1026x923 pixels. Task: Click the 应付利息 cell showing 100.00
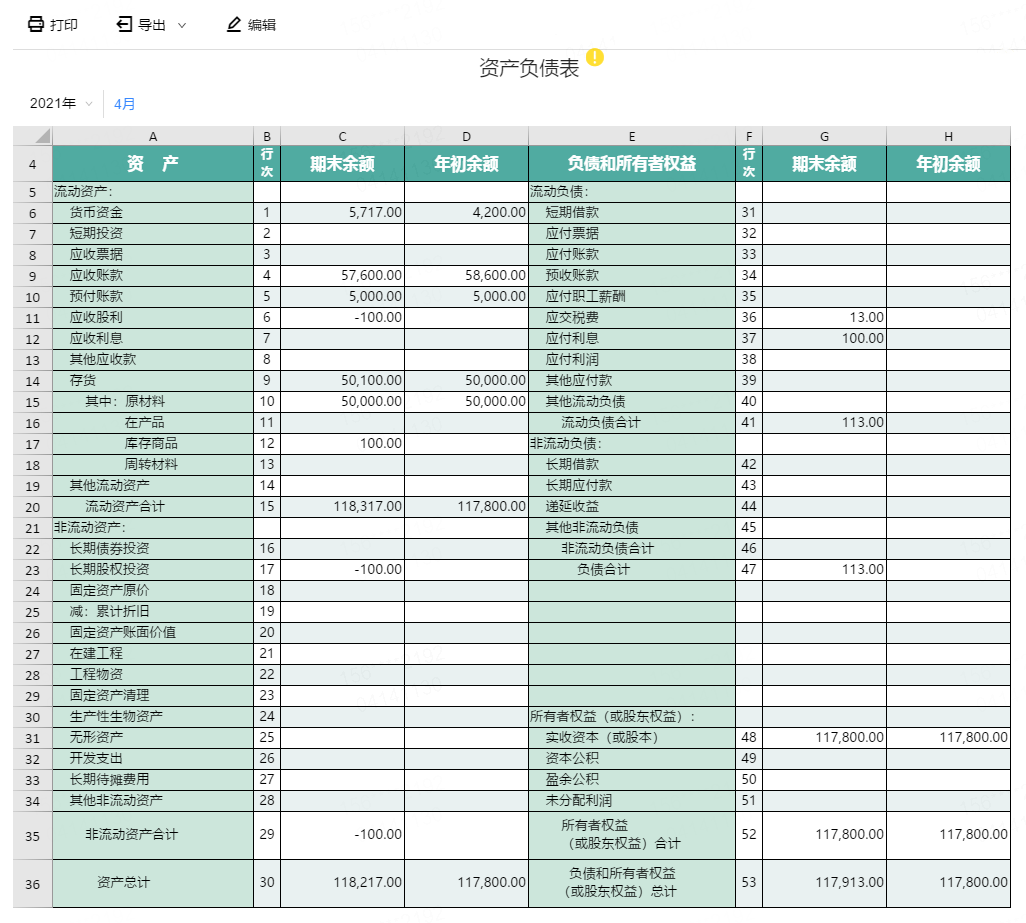click(x=824, y=338)
